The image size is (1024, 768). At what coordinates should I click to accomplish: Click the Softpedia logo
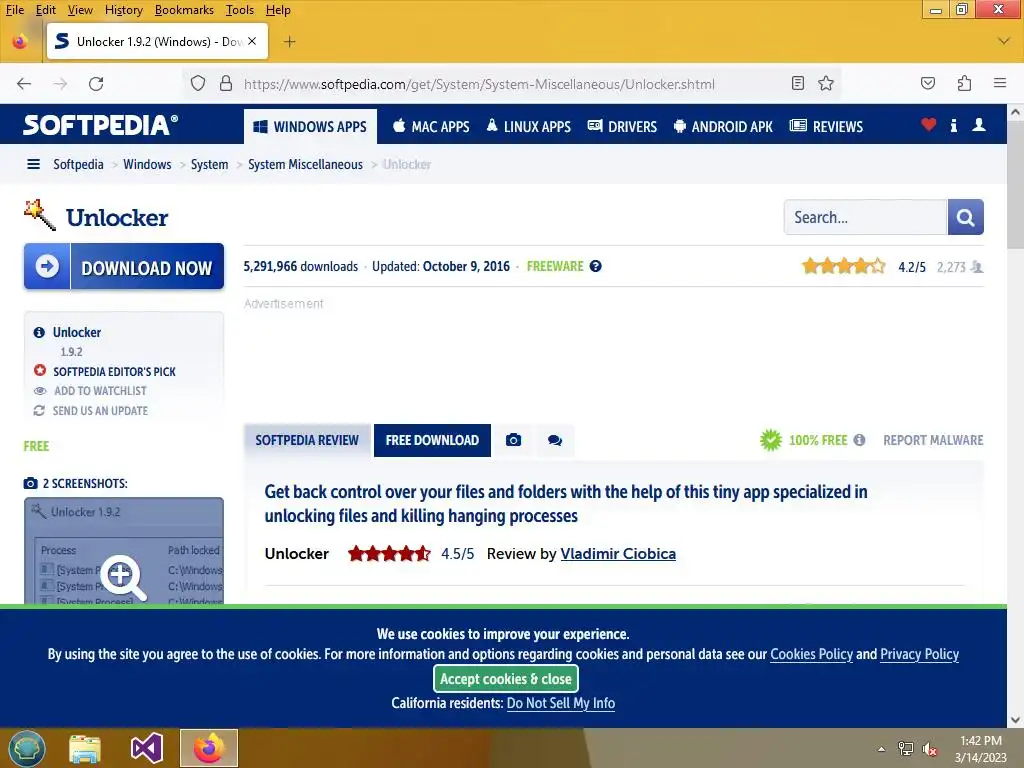coord(101,125)
